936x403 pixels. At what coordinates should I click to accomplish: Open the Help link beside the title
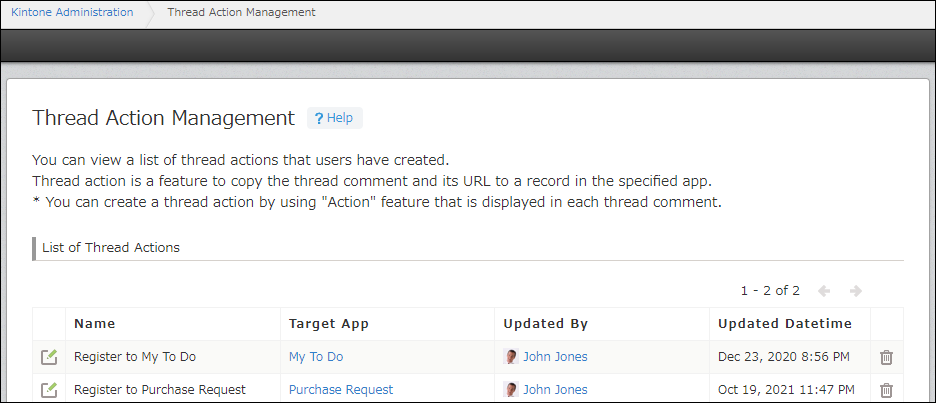coord(334,118)
